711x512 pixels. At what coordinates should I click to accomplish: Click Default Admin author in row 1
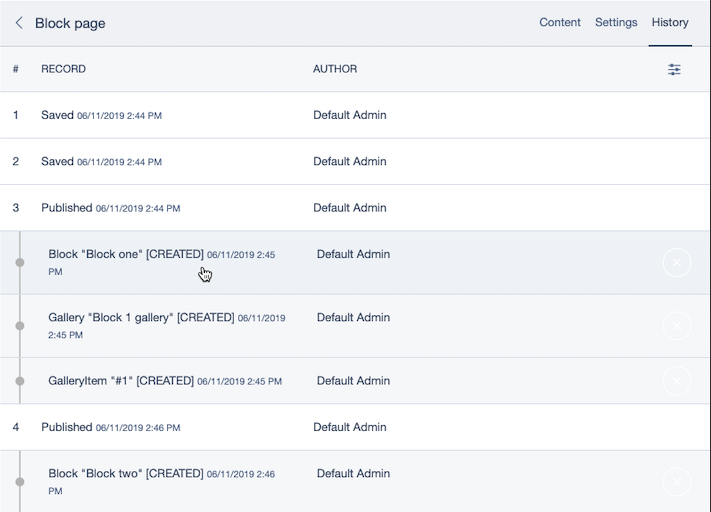click(x=350, y=115)
